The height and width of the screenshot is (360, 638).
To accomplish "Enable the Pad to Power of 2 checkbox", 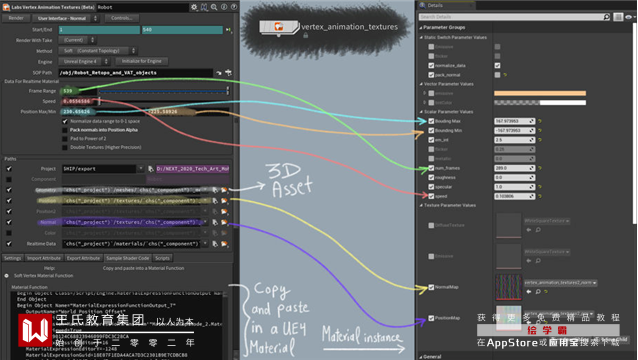I will [x=65, y=139].
